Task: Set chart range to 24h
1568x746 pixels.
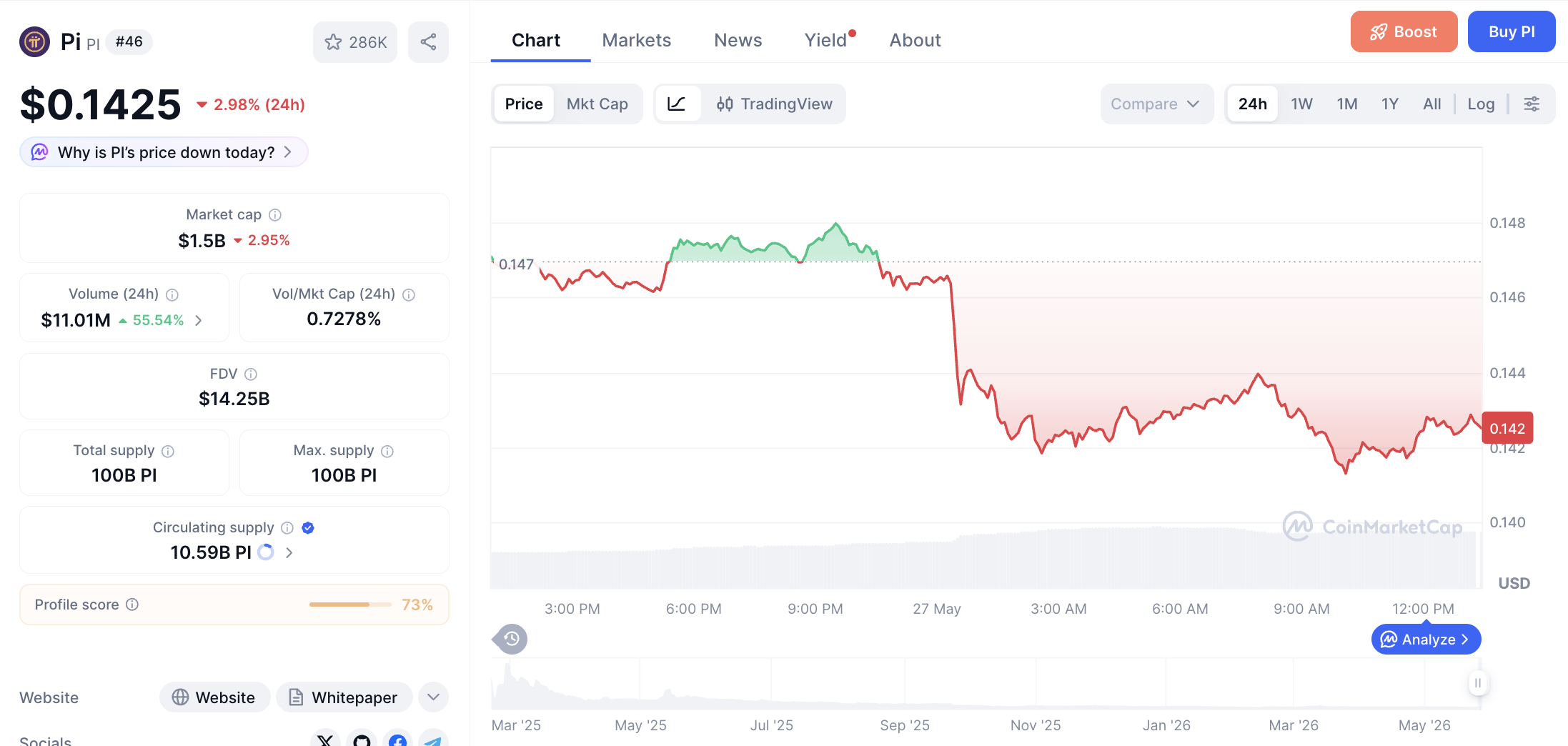Action: 1253,104
